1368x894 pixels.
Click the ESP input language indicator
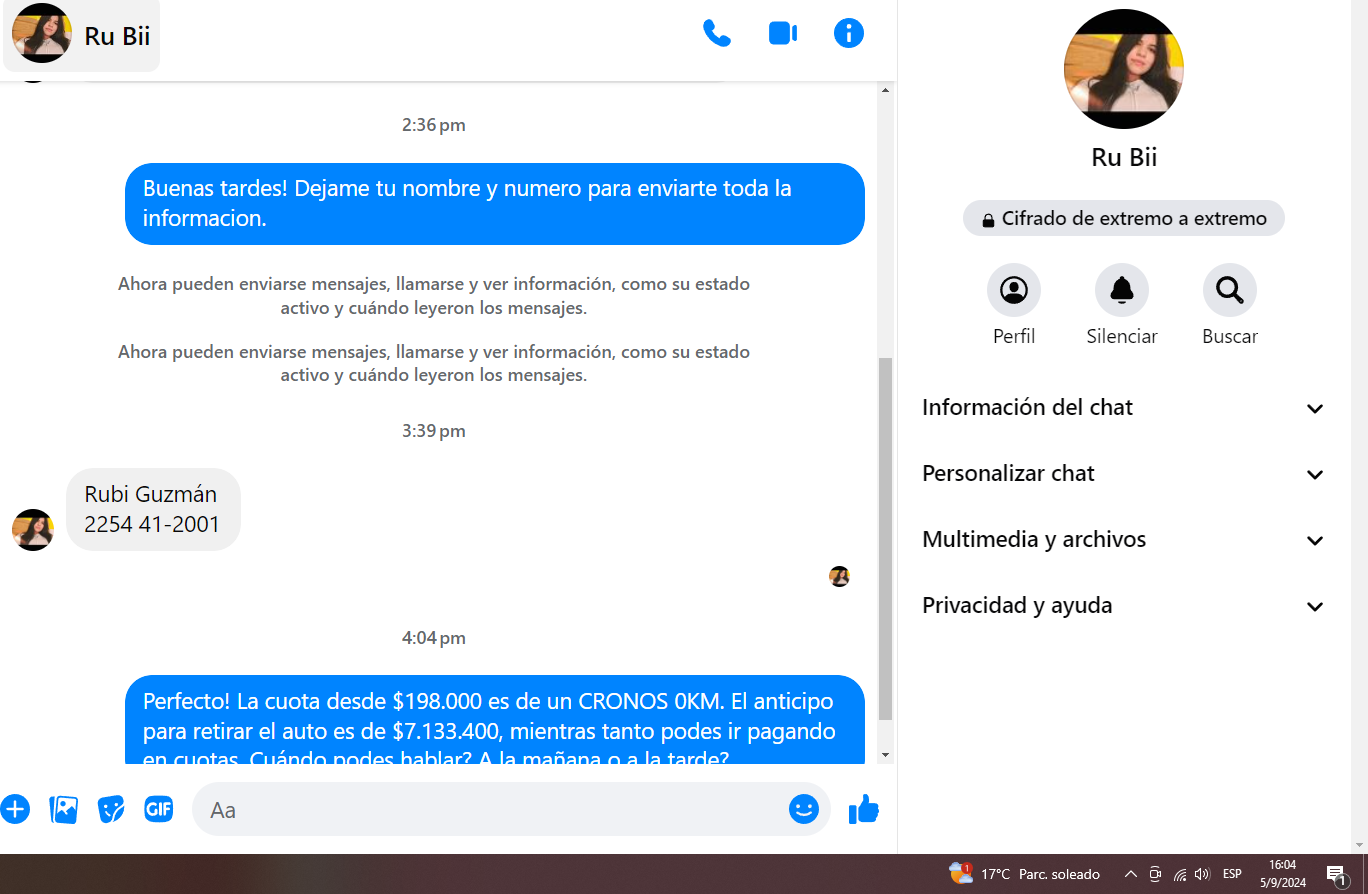pyautogui.click(x=1232, y=874)
